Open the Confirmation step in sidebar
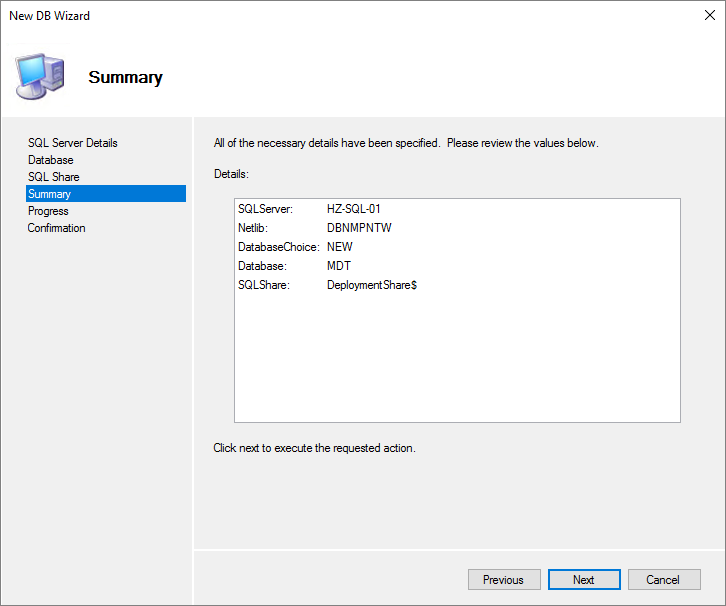726x606 pixels. tap(56, 228)
